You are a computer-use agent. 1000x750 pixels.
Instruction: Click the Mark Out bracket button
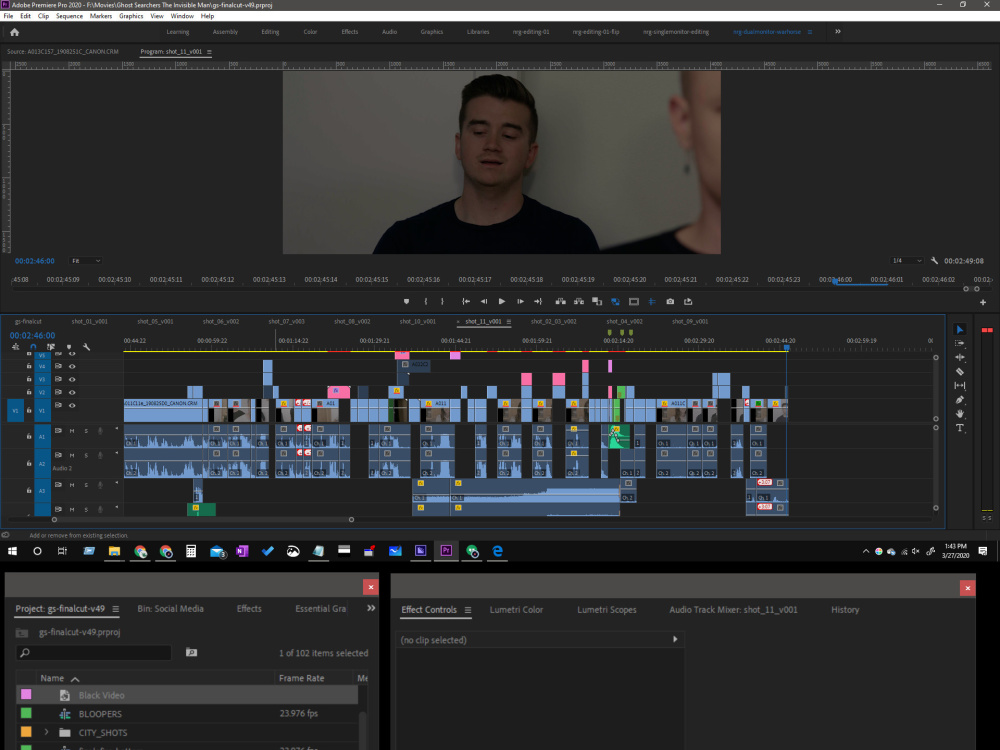pos(442,302)
